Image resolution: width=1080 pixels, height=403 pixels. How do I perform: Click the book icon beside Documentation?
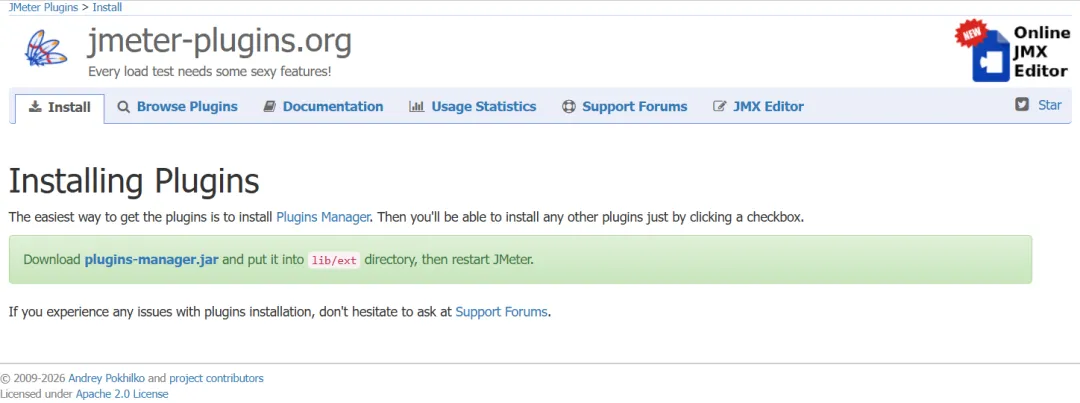point(269,107)
